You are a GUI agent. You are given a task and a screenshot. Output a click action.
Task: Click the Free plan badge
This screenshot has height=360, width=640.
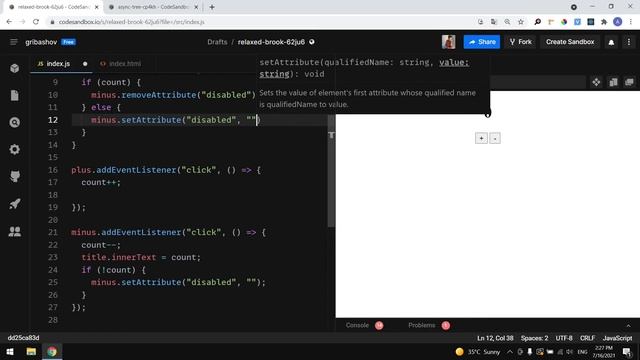(69, 42)
